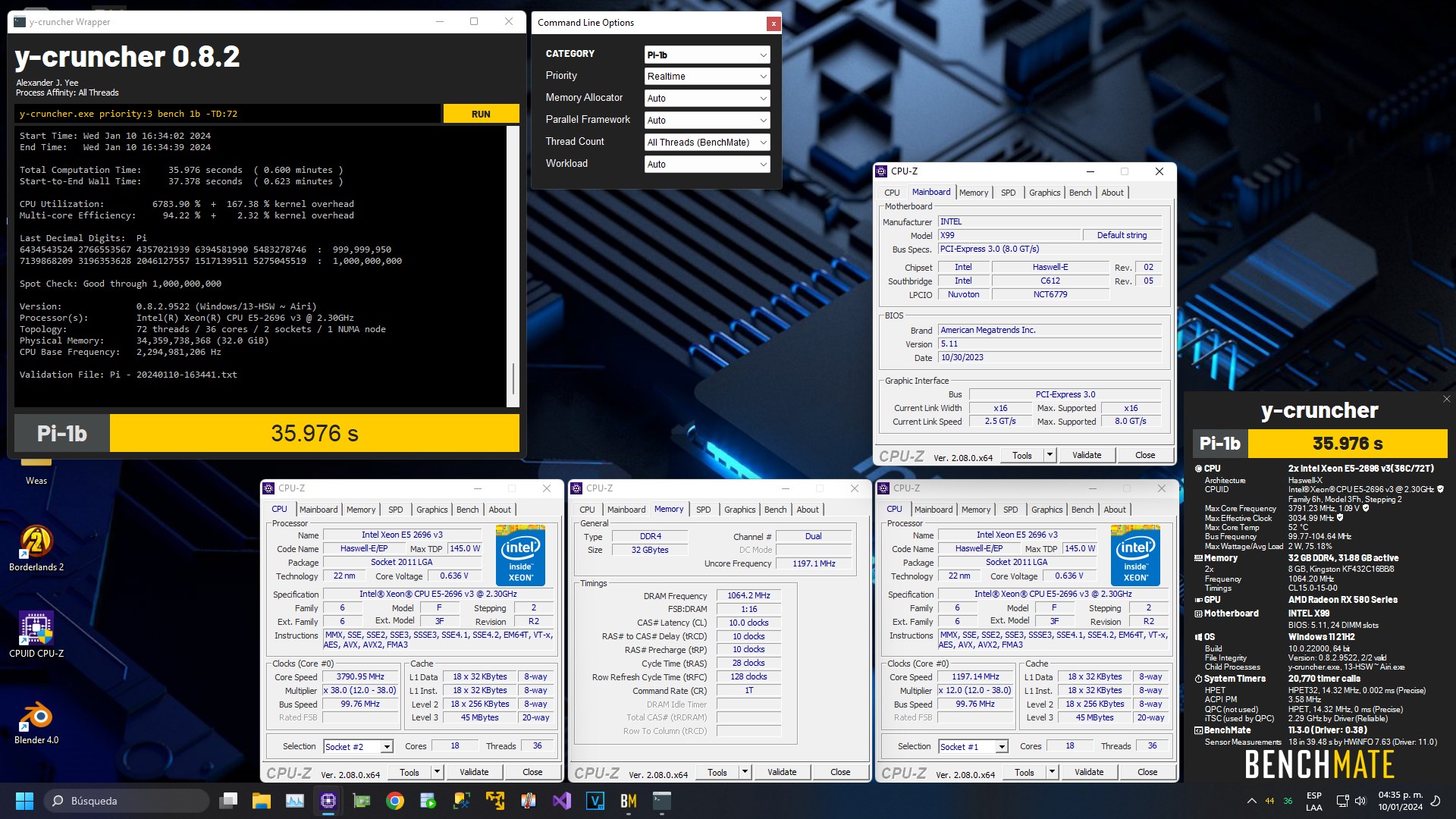Open the Borderlands 2 desktop shortcut

tap(36, 548)
